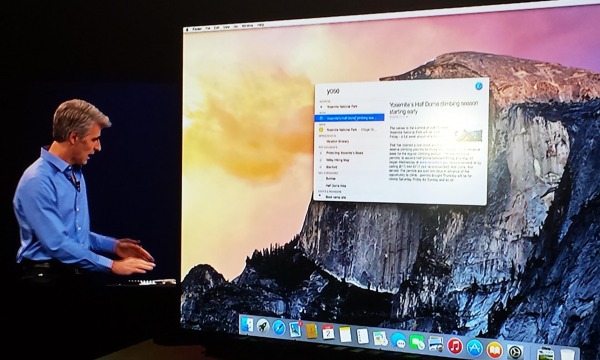
Task: Open Finder from the dock
Action: coord(247,325)
